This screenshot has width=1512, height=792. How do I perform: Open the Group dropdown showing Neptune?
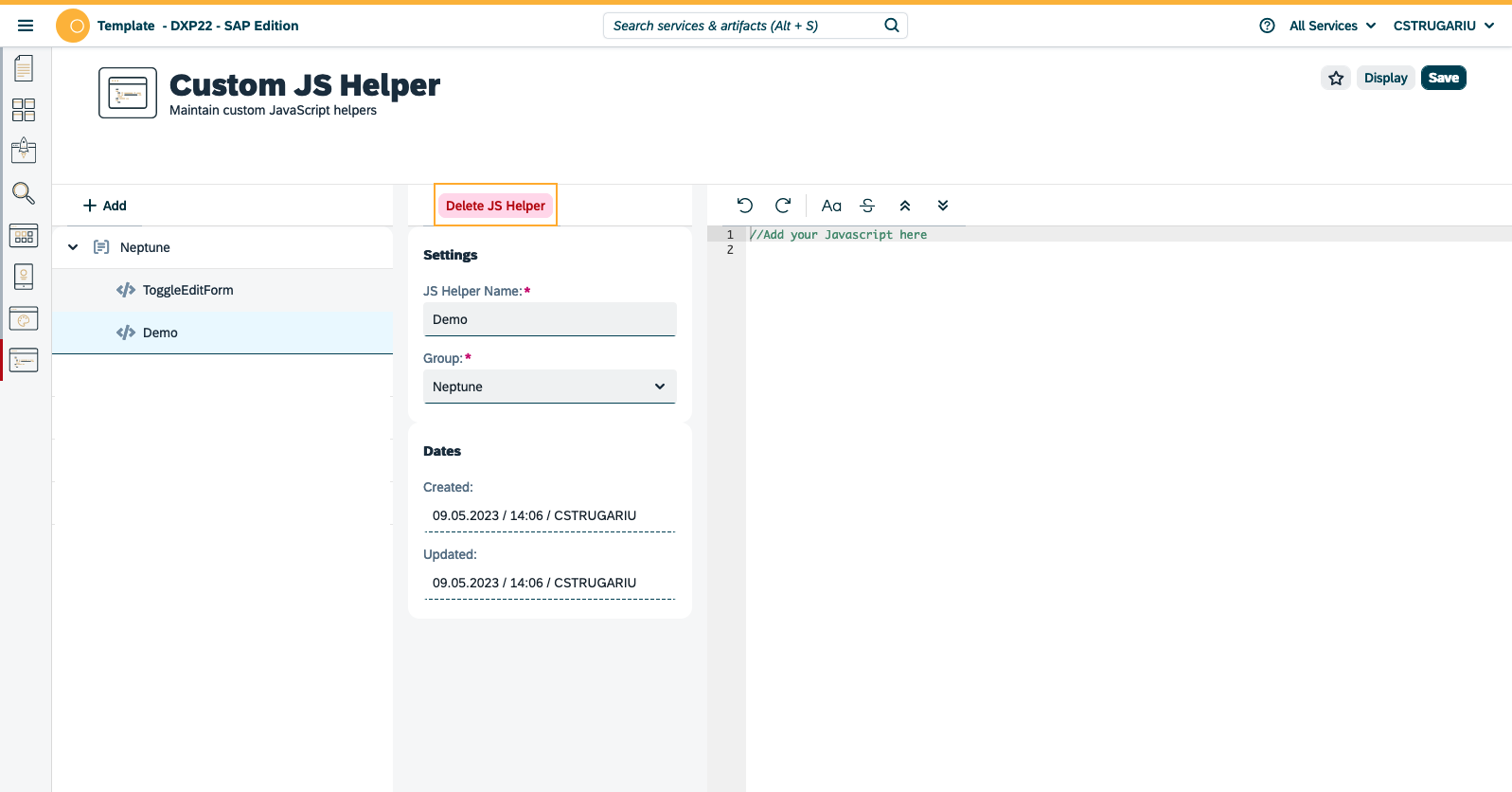pyautogui.click(x=549, y=387)
